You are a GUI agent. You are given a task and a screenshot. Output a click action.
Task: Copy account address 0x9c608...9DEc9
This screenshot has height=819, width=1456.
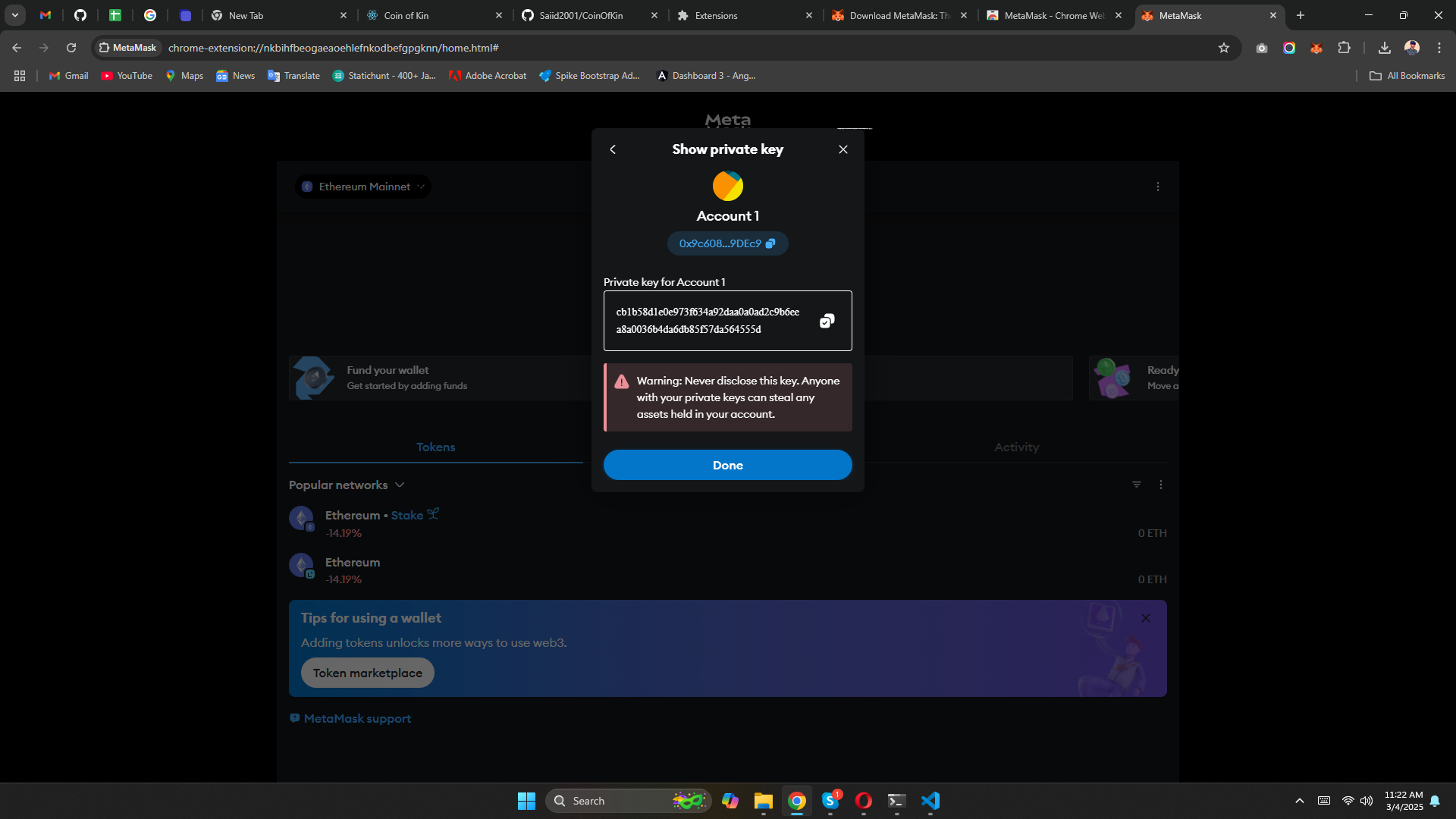click(x=726, y=243)
